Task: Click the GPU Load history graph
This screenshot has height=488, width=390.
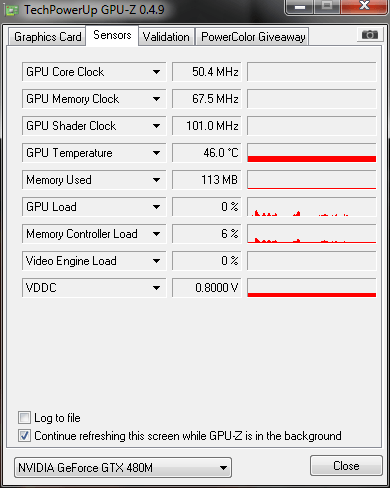Action: point(312,207)
